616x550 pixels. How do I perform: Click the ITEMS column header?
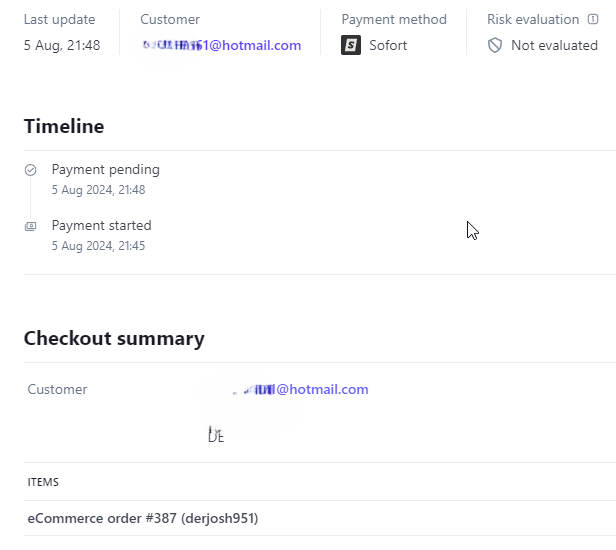[x=43, y=482]
